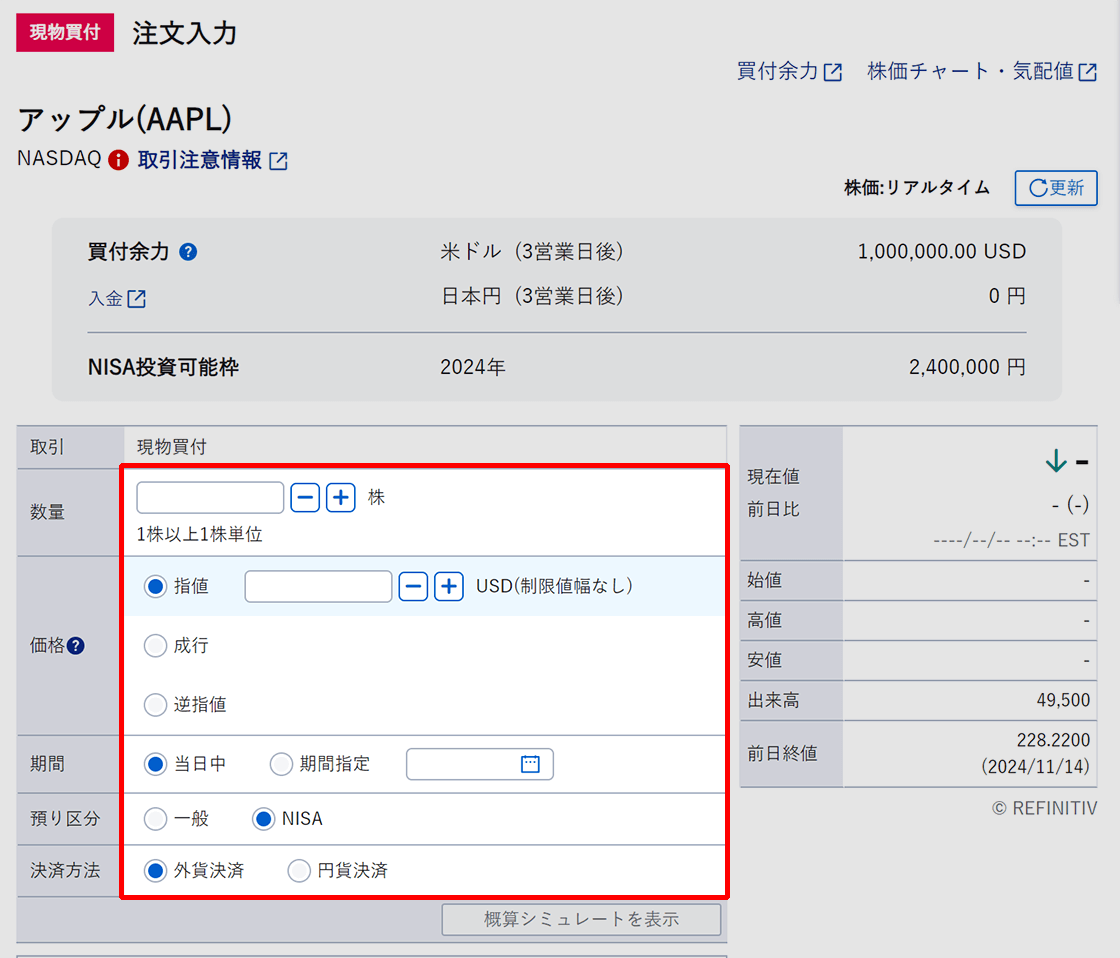Click the アップル(AAPL) stock name
Image resolution: width=1120 pixels, height=958 pixels.
tap(125, 119)
